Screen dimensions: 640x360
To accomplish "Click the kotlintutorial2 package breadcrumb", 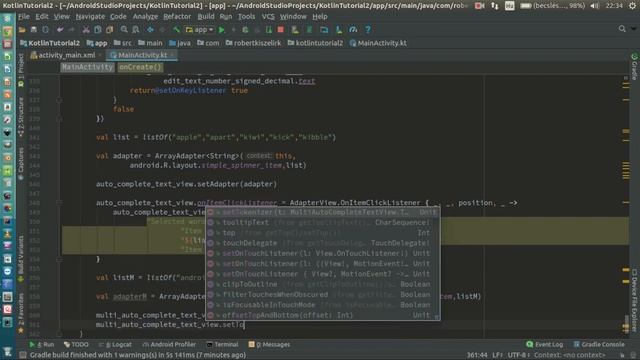I will click(315, 43).
